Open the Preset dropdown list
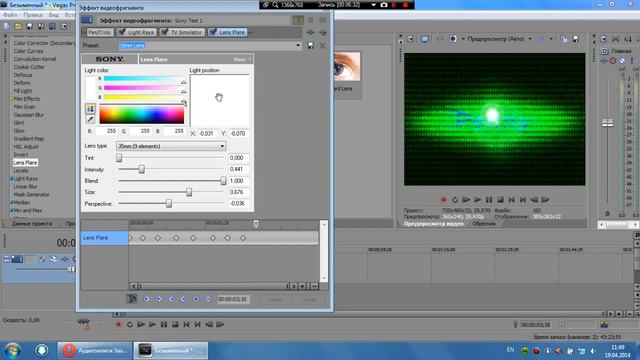This screenshot has width=640, height=360. 298,45
